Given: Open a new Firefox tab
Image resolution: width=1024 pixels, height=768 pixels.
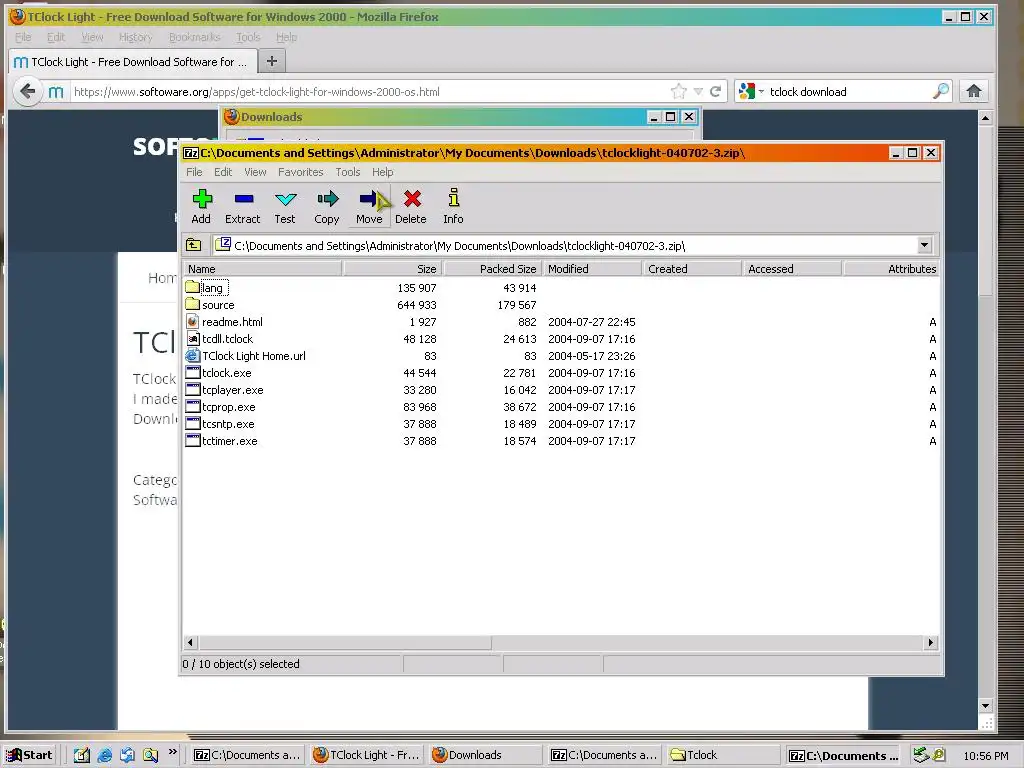Looking at the screenshot, I should click(272, 61).
